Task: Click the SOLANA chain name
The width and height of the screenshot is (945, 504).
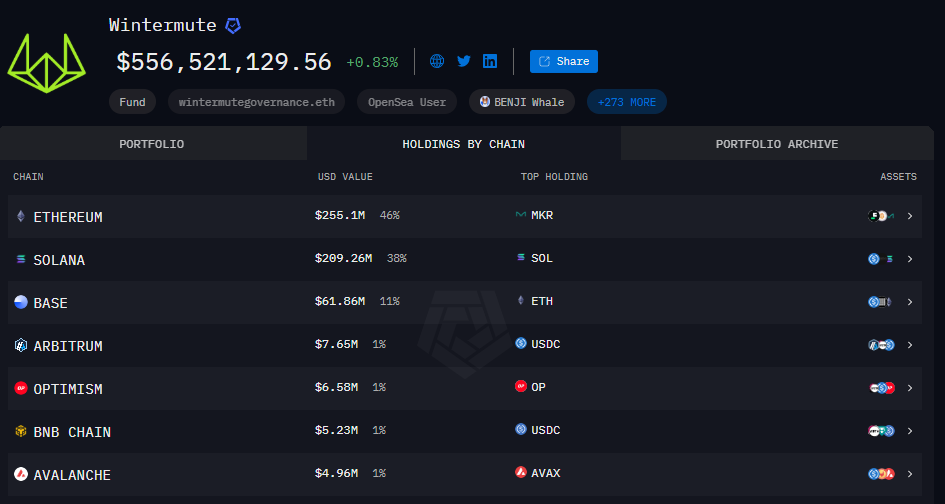Action: click(59, 260)
